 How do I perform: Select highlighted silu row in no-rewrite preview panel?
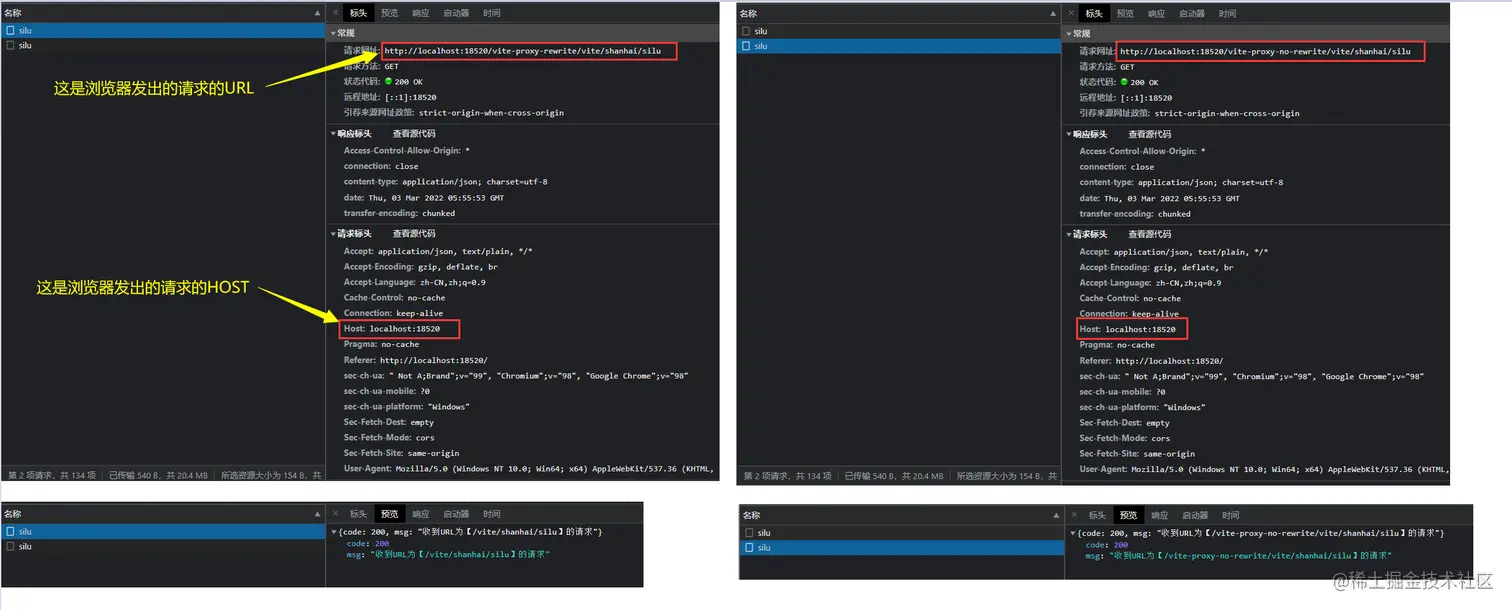click(x=902, y=547)
